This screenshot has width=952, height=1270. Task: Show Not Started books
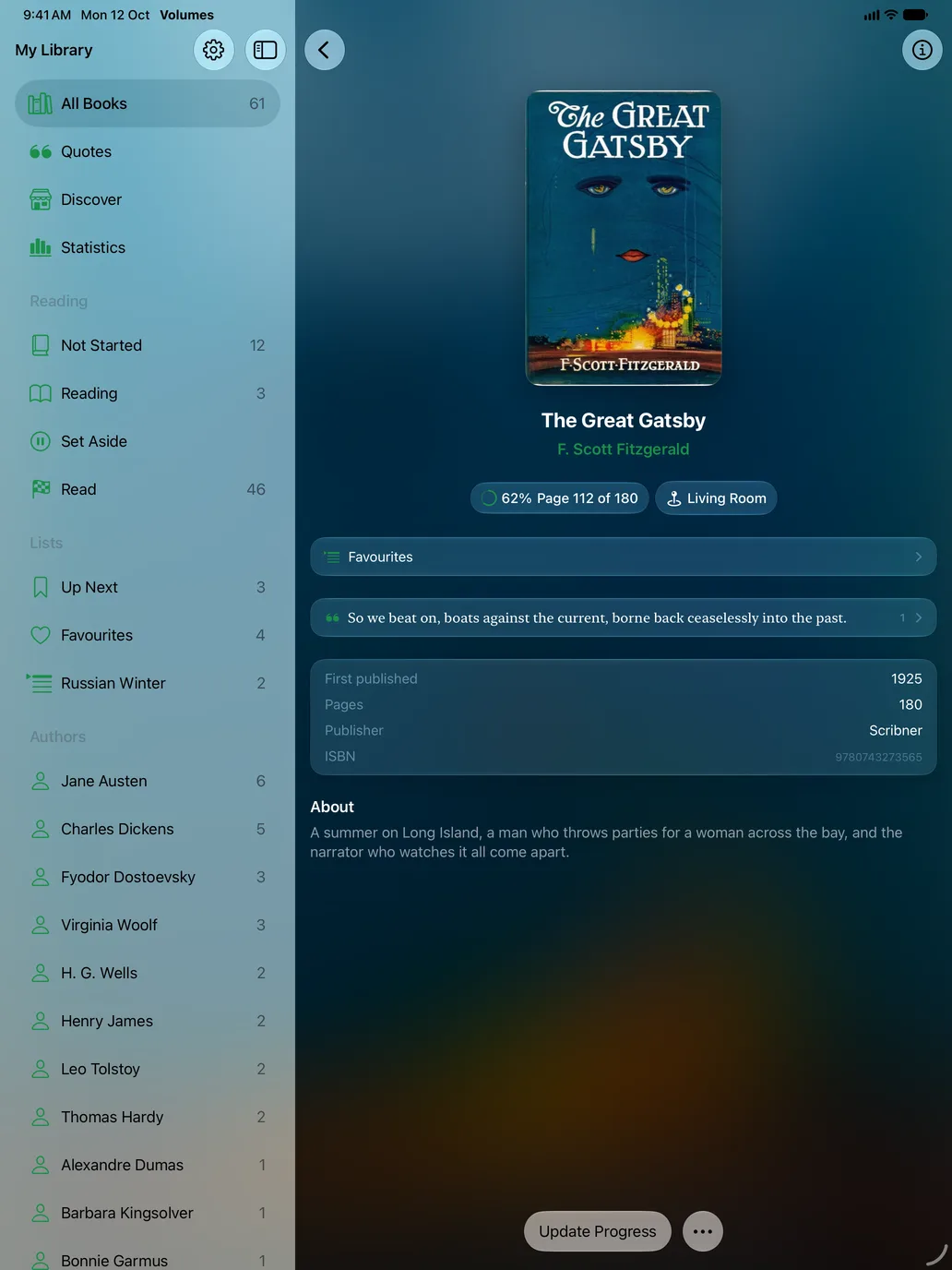point(148,345)
